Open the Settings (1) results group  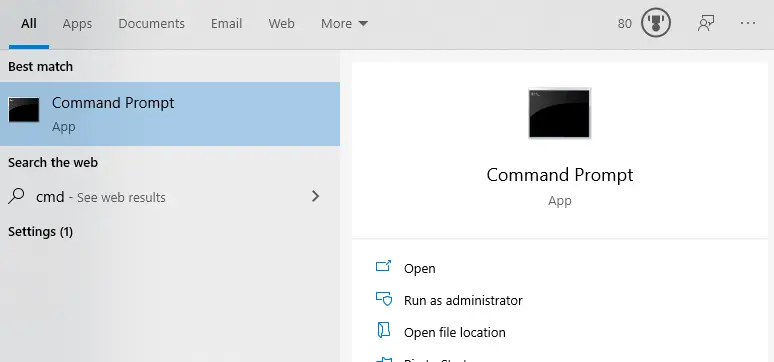coord(40,231)
